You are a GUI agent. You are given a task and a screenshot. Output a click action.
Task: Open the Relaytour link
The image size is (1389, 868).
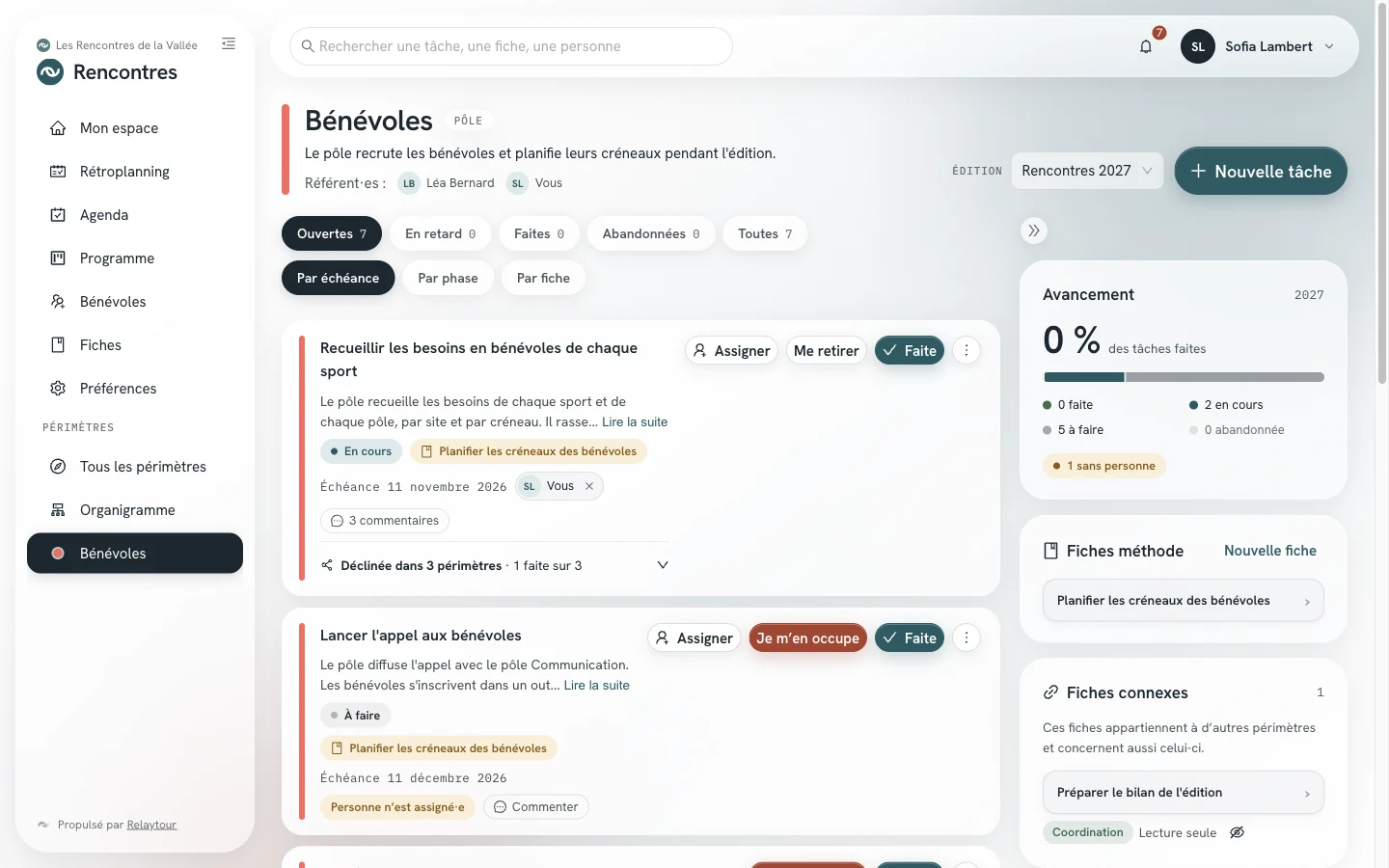coord(151,825)
